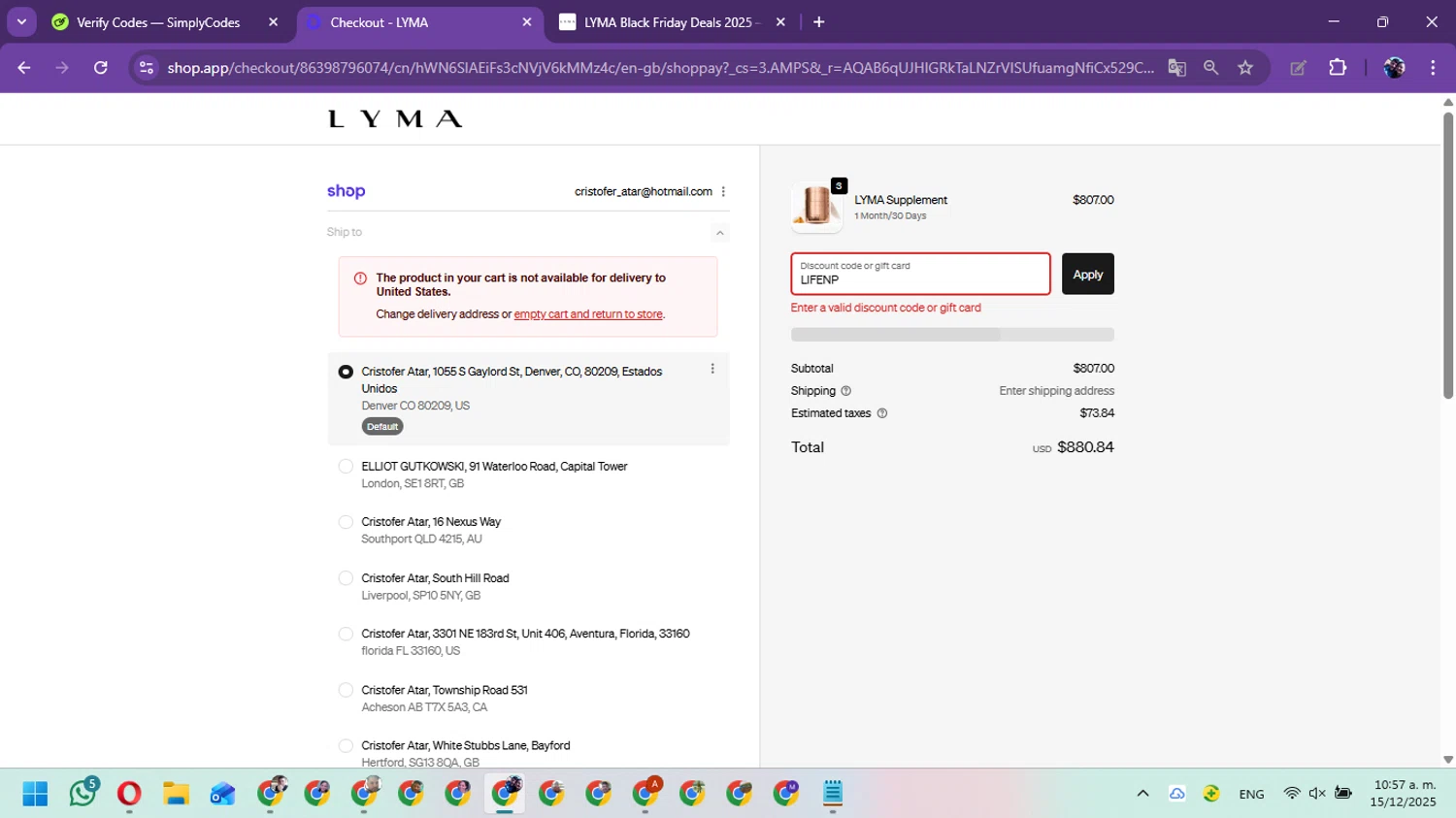1456x818 pixels.
Task: Open the zoom magnifier in address bar
Action: click(x=1210, y=68)
